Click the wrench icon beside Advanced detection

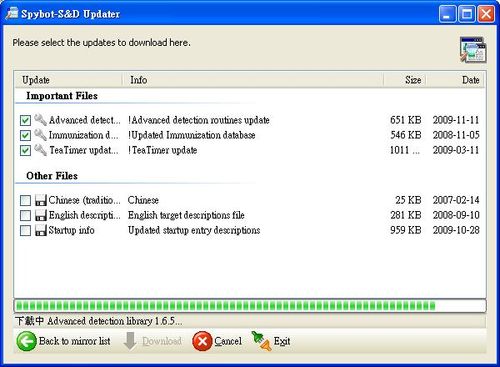point(40,120)
